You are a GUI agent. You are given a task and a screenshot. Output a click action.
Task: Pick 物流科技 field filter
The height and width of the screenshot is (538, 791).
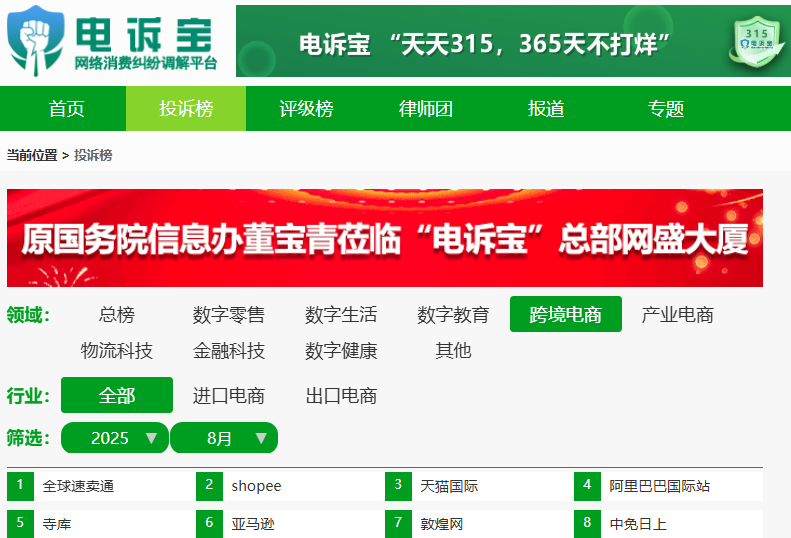[117, 350]
